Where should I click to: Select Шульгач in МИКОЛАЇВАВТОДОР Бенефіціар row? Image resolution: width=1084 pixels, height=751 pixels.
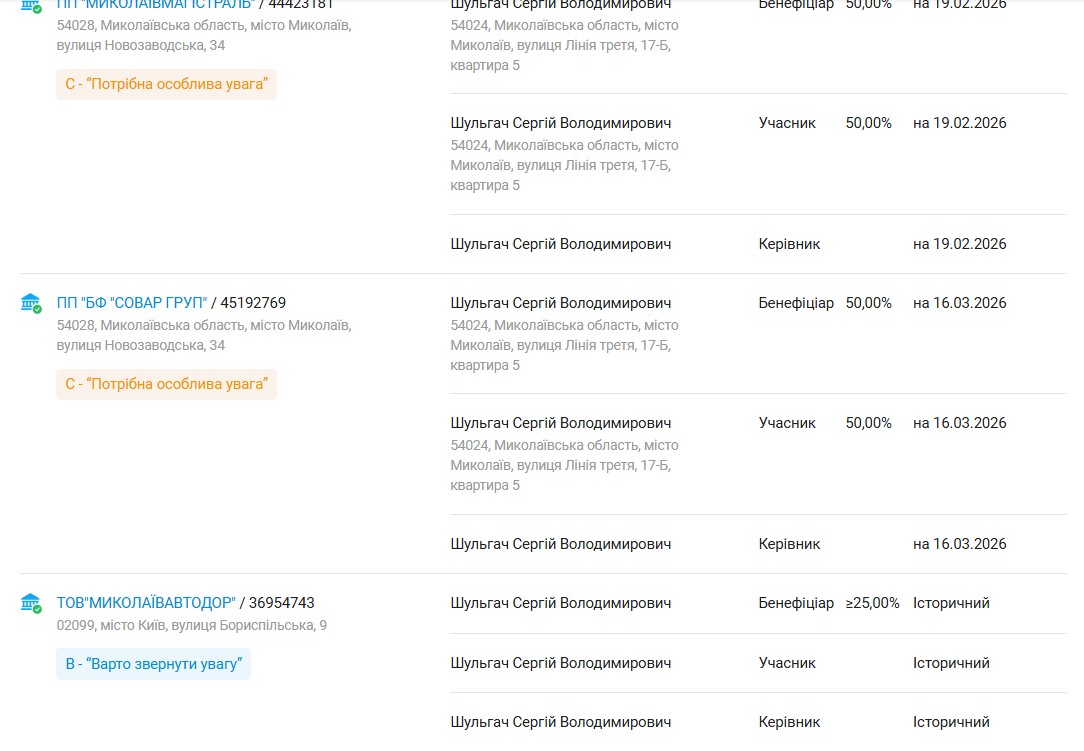560,603
